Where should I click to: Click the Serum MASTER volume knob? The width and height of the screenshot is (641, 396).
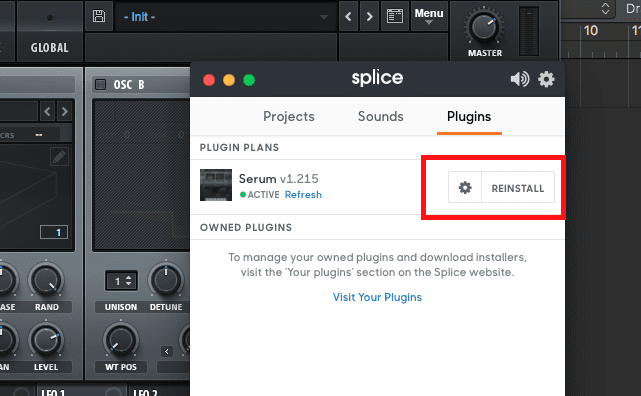tap(484, 27)
